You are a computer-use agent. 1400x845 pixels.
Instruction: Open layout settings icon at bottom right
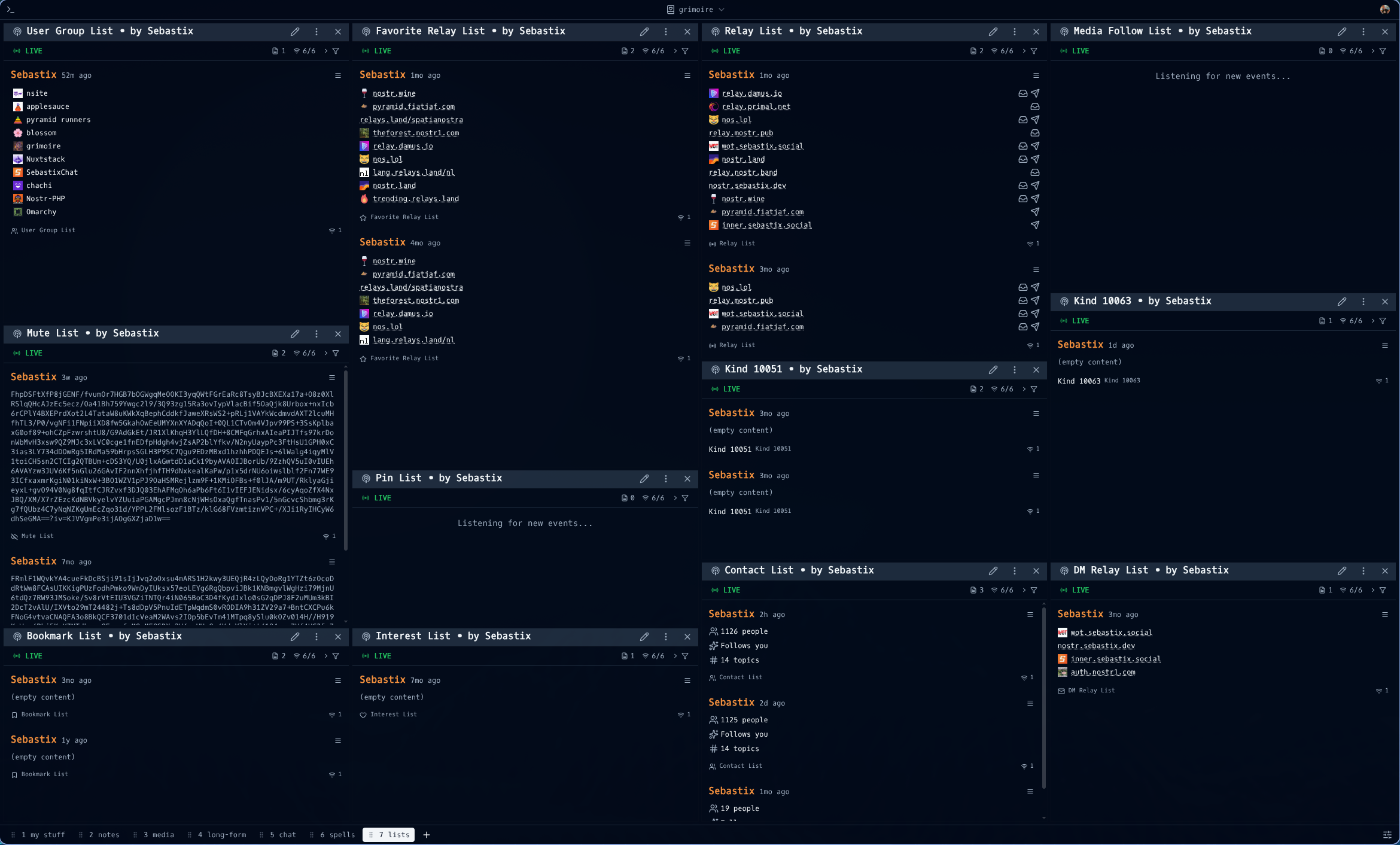[1387, 835]
